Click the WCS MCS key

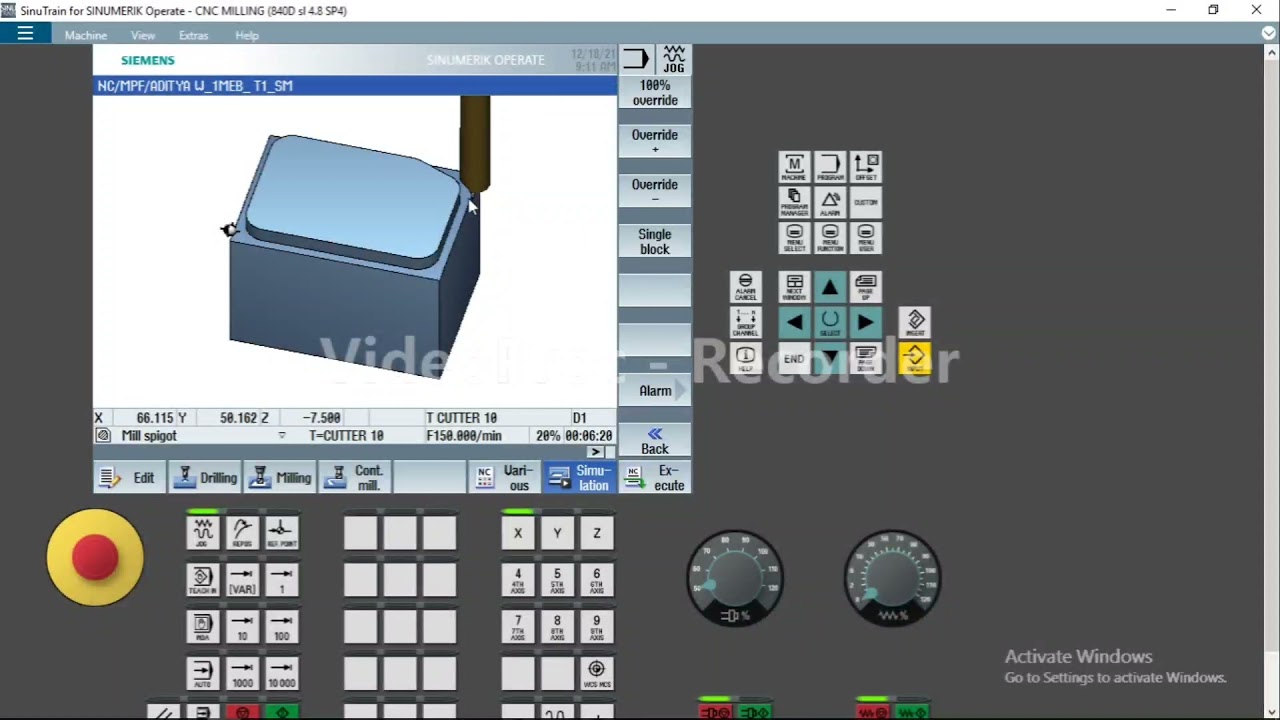597,672
